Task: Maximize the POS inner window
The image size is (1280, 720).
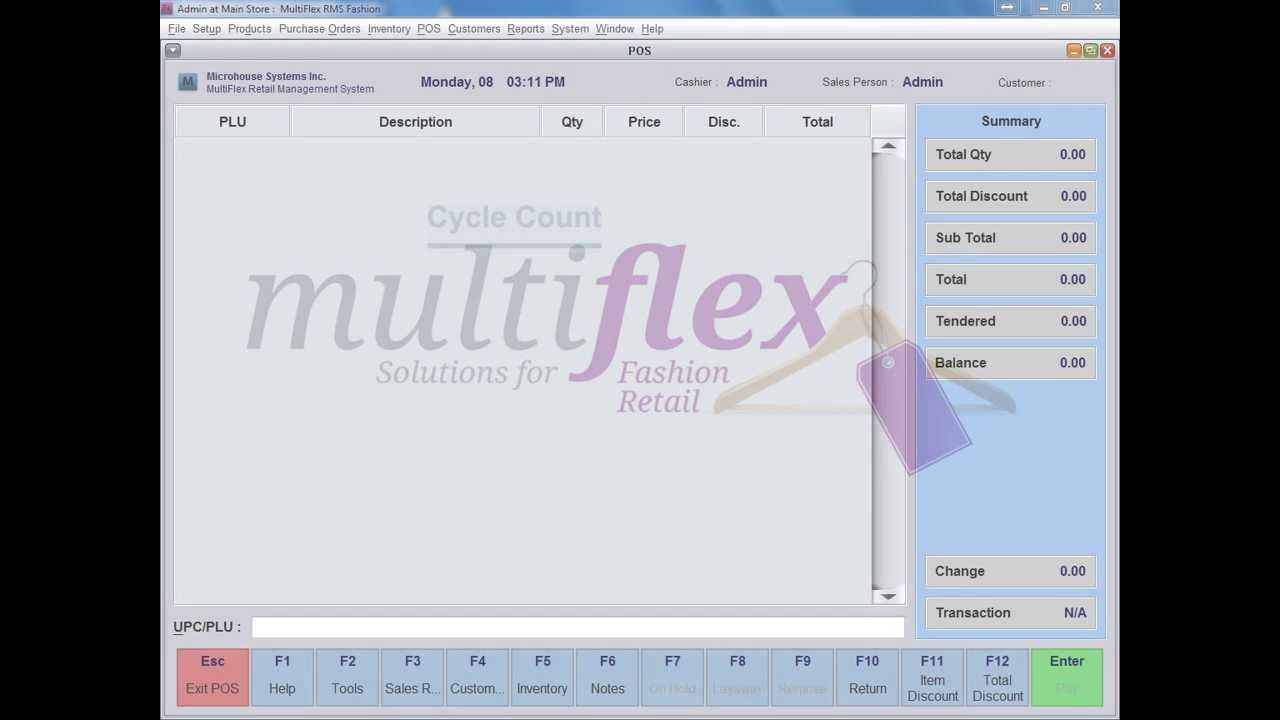Action: click(1090, 50)
